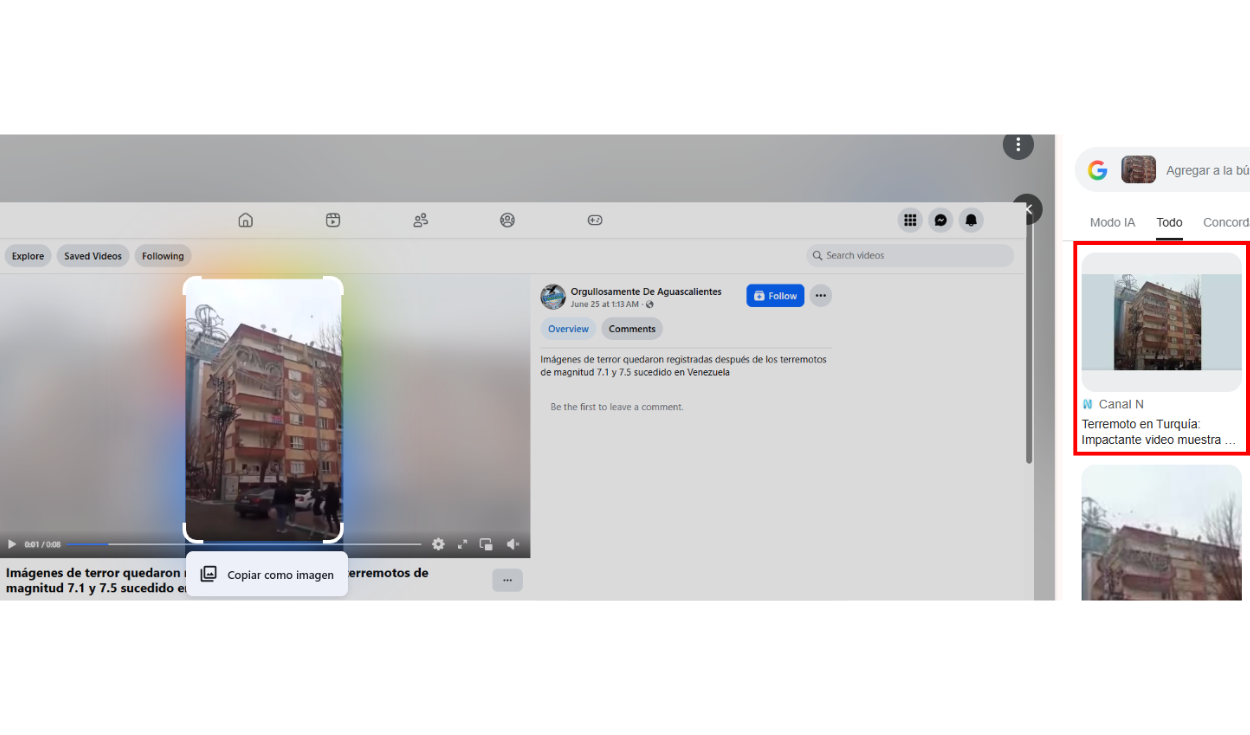Click the Follow button
Screen dimensions: 1250x735
click(x=775, y=295)
